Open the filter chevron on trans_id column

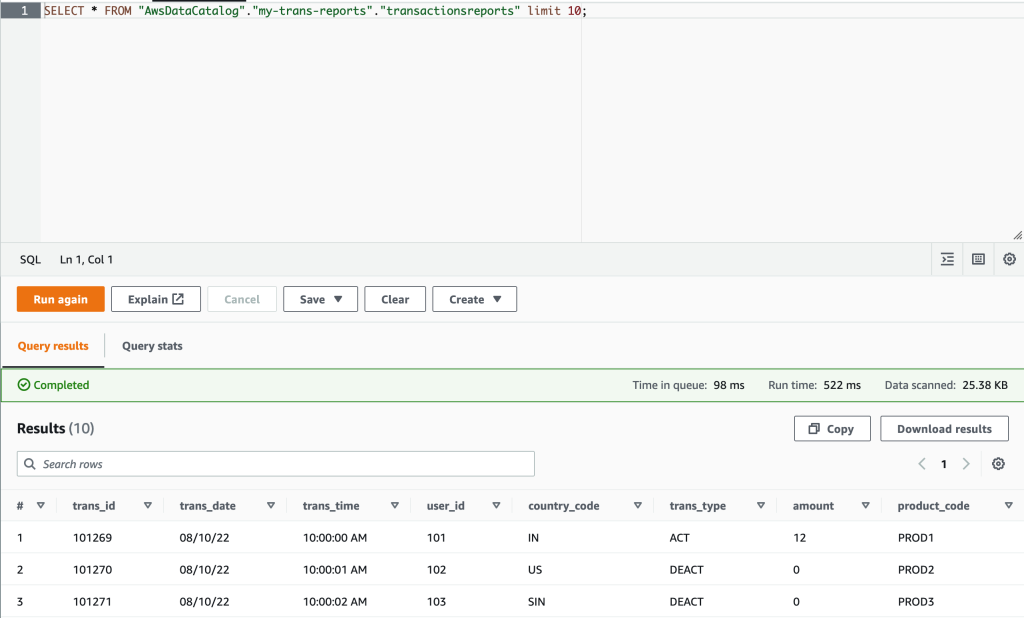(x=147, y=505)
